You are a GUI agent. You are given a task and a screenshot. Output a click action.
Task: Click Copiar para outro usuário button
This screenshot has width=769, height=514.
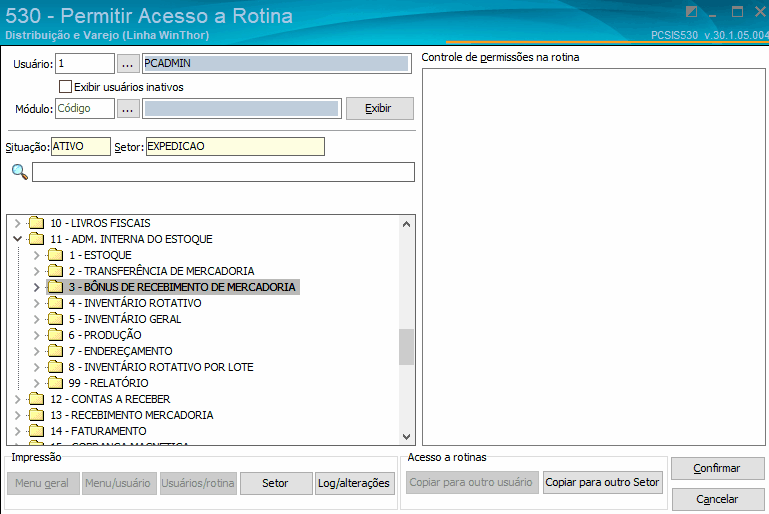(x=472, y=482)
